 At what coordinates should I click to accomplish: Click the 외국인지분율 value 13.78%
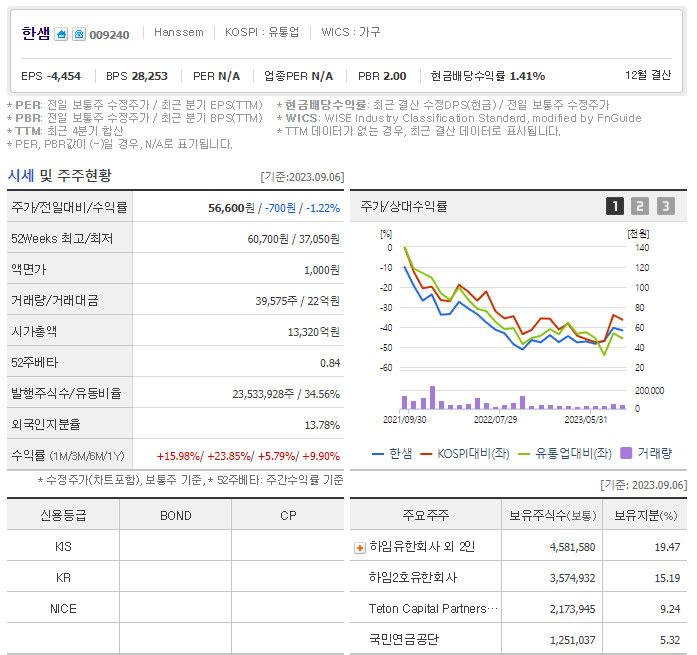[x=322, y=425]
